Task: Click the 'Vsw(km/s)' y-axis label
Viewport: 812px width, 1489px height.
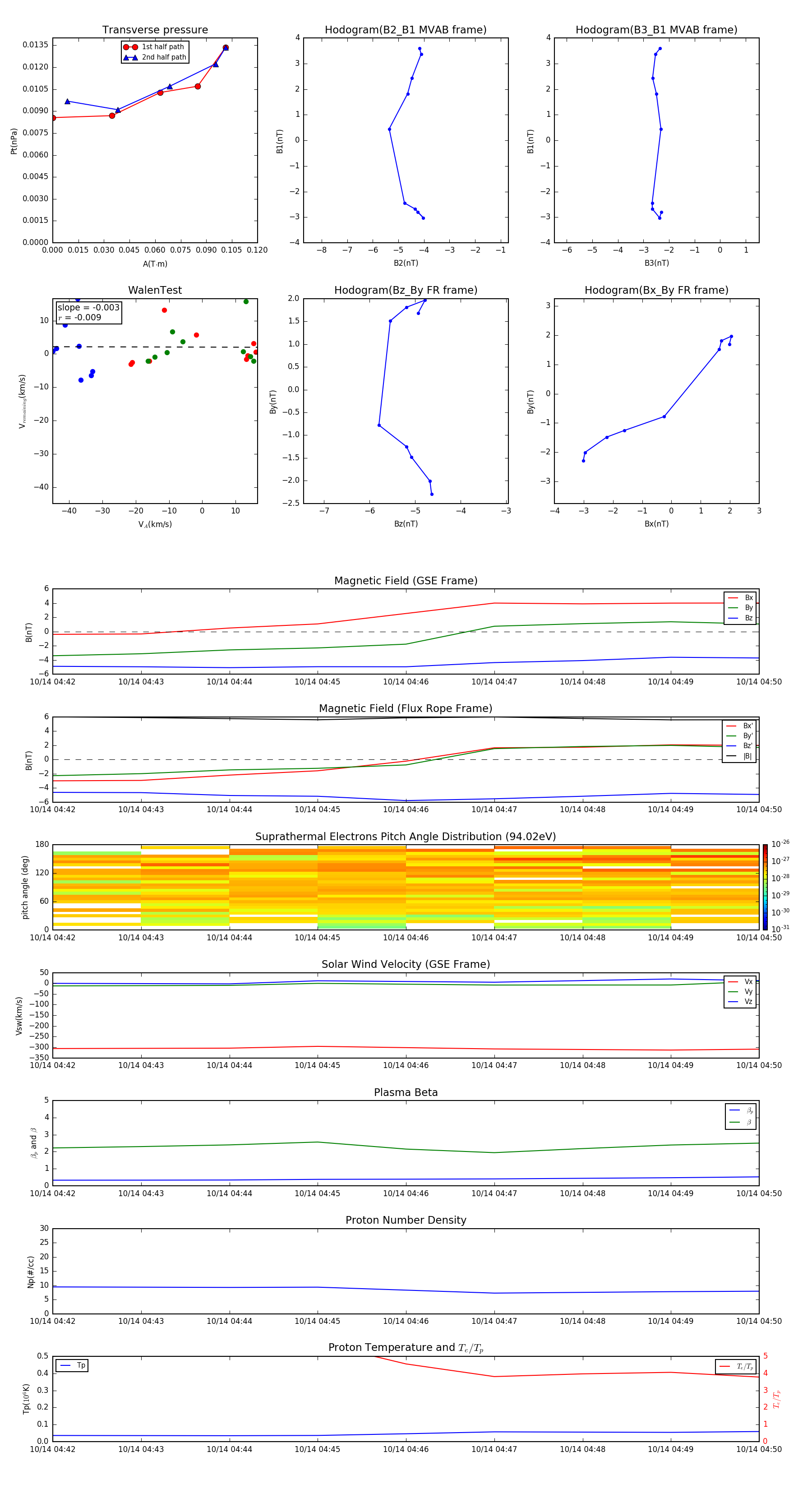Action: [19, 1016]
